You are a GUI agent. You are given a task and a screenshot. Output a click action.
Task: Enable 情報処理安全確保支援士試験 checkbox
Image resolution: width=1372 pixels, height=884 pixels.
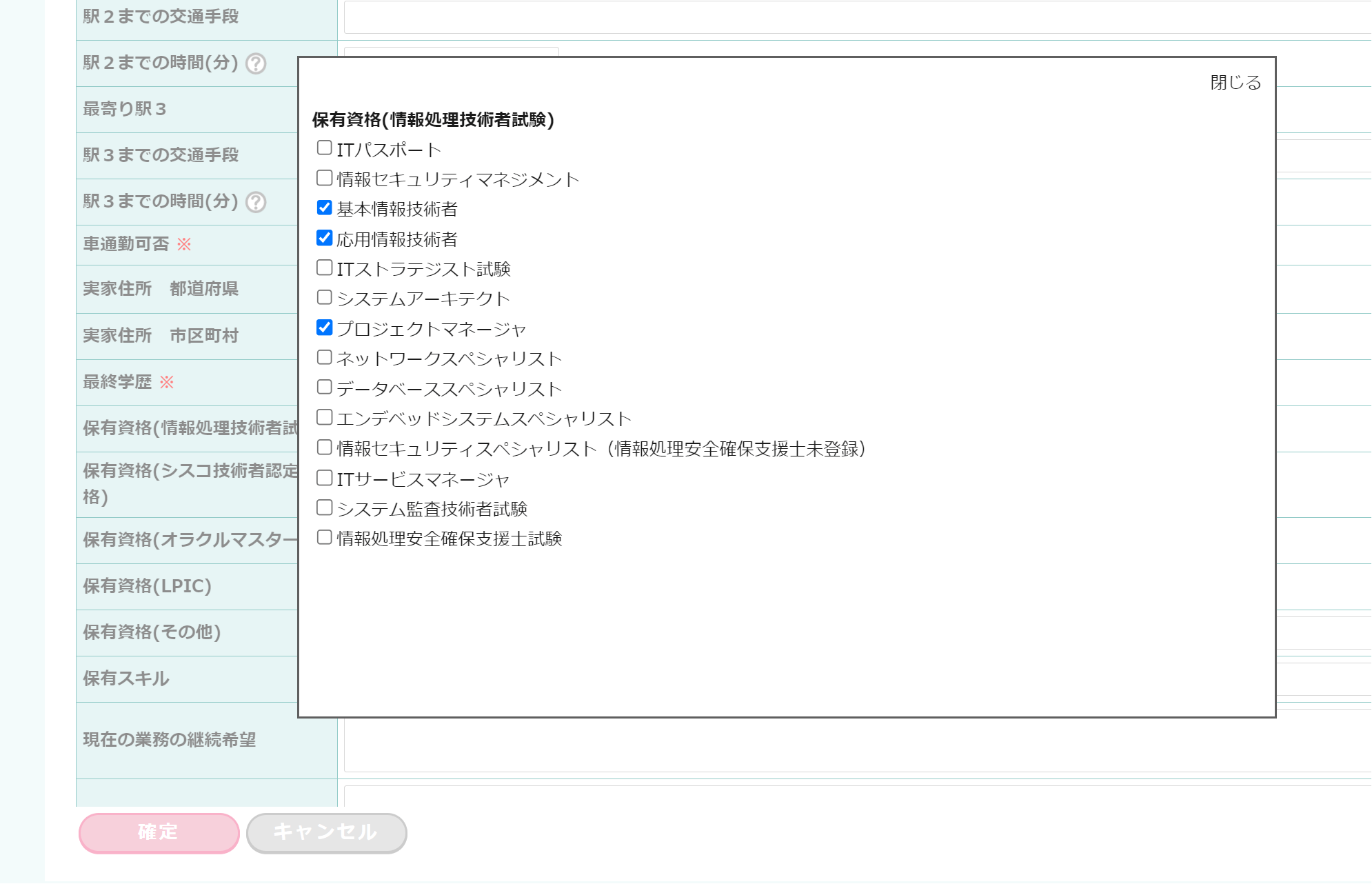click(324, 537)
